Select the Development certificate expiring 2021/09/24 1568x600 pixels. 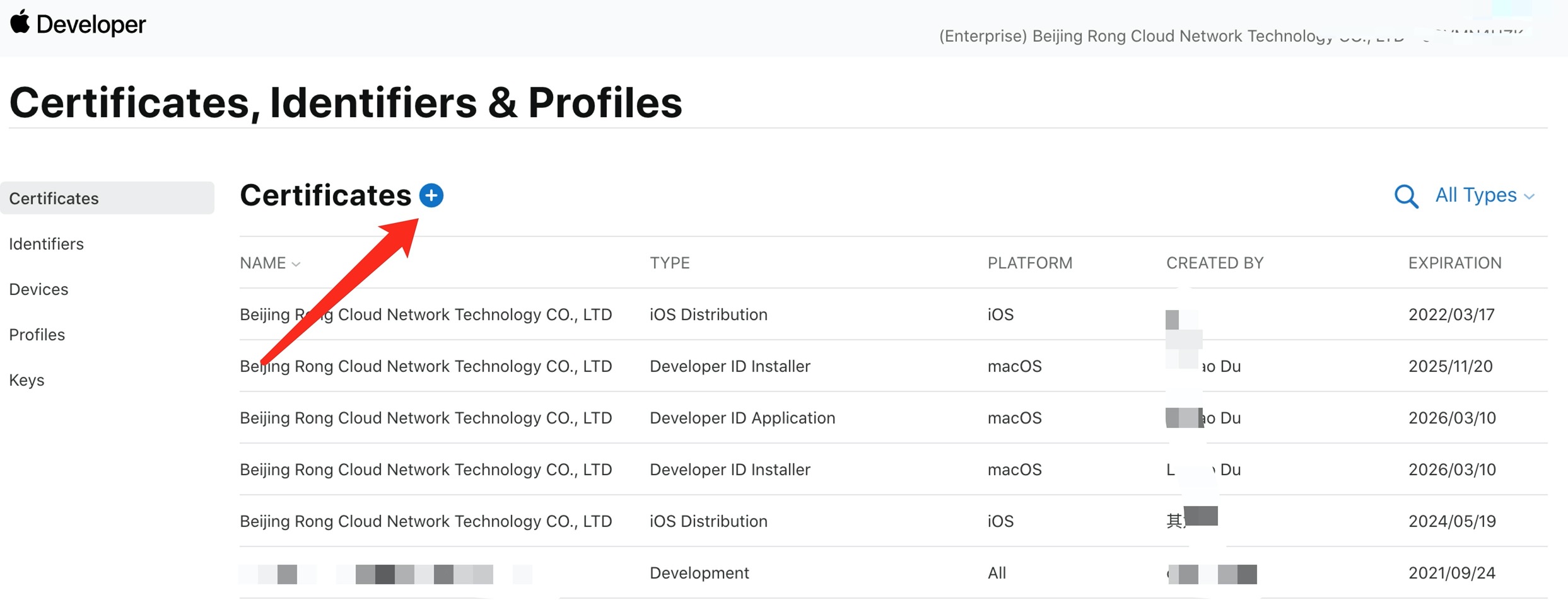click(x=699, y=573)
